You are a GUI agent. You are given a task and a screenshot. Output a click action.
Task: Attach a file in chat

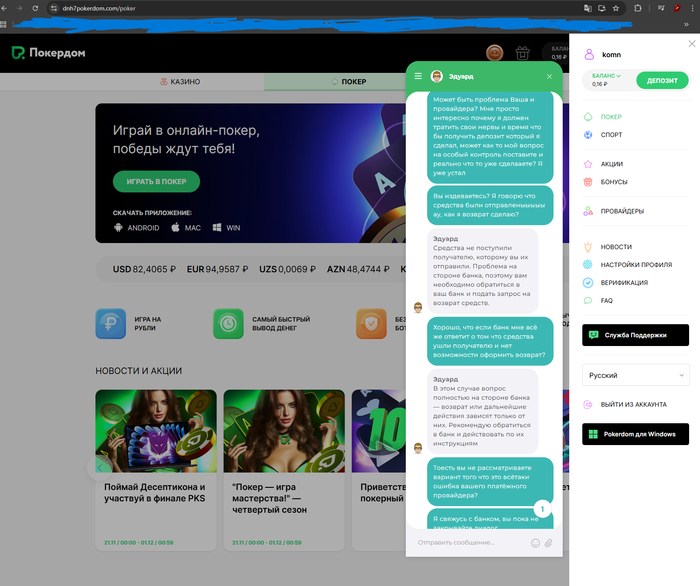548,543
